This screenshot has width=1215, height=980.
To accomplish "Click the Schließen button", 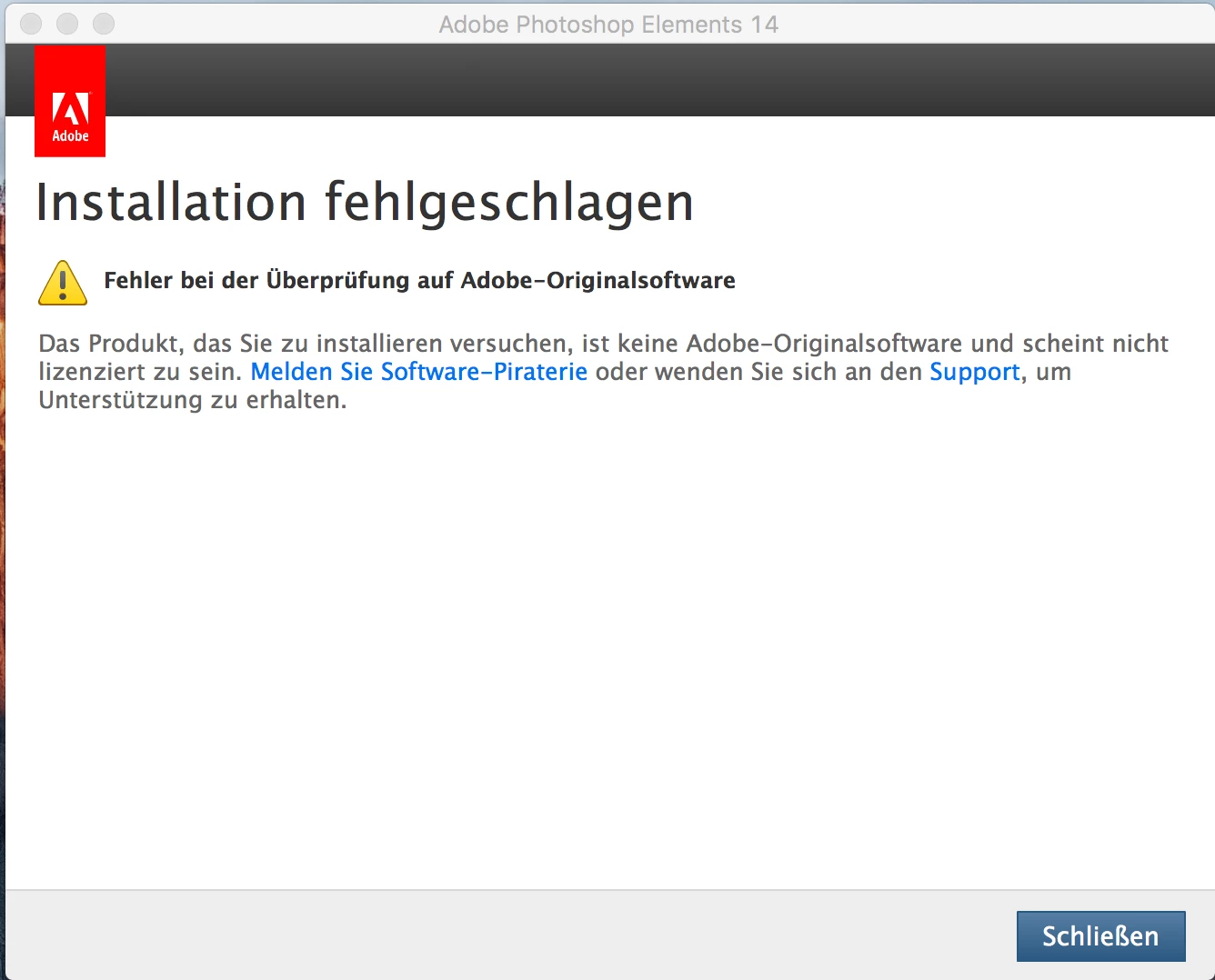I will (1100, 935).
